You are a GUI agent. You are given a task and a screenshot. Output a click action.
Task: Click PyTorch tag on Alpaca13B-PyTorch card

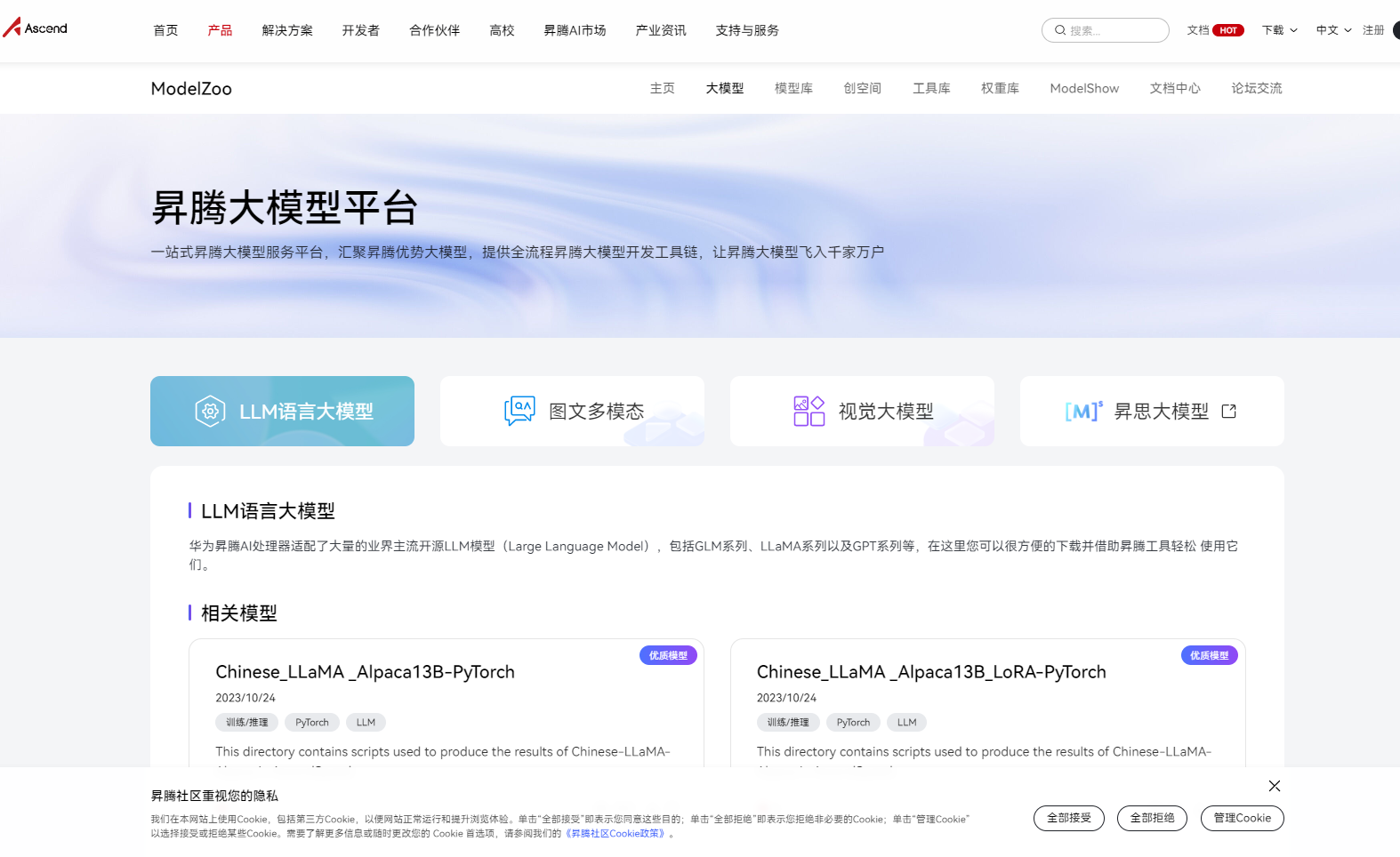pyautogui.click(x=312, y=723)
